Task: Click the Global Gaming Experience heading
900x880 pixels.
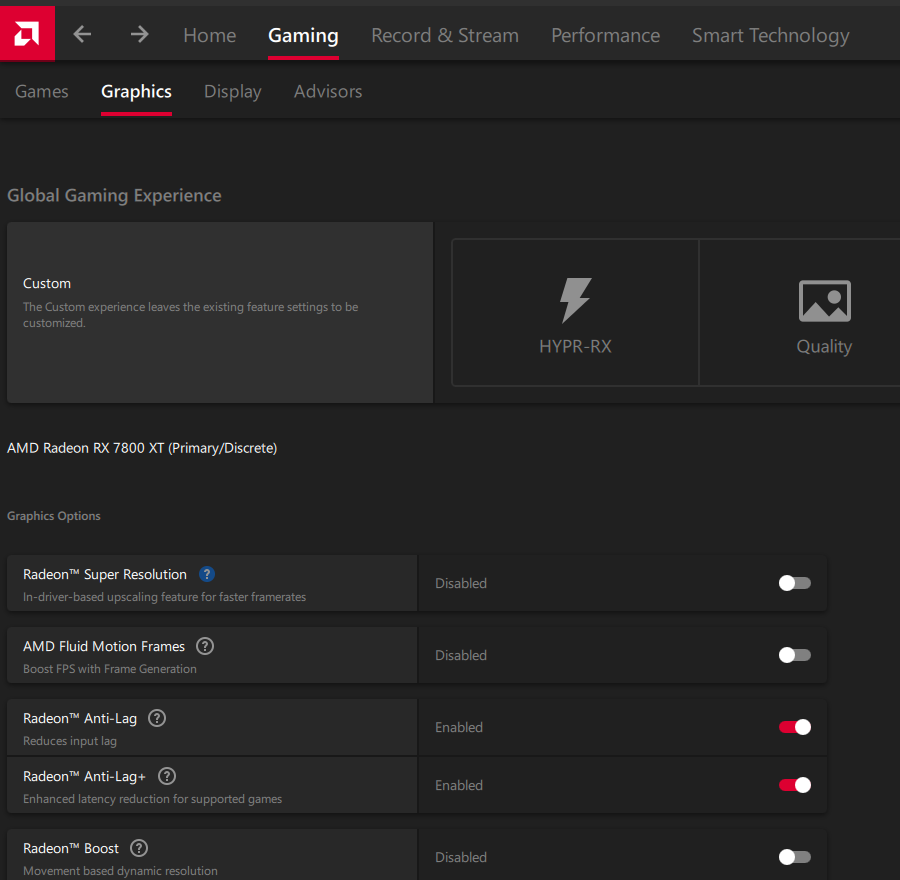Action: point(114,195)
